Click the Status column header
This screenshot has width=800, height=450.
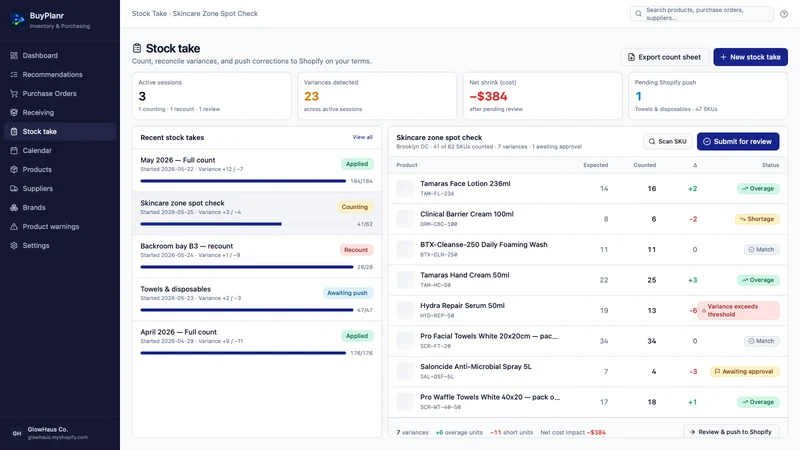(x=770, y=165)
